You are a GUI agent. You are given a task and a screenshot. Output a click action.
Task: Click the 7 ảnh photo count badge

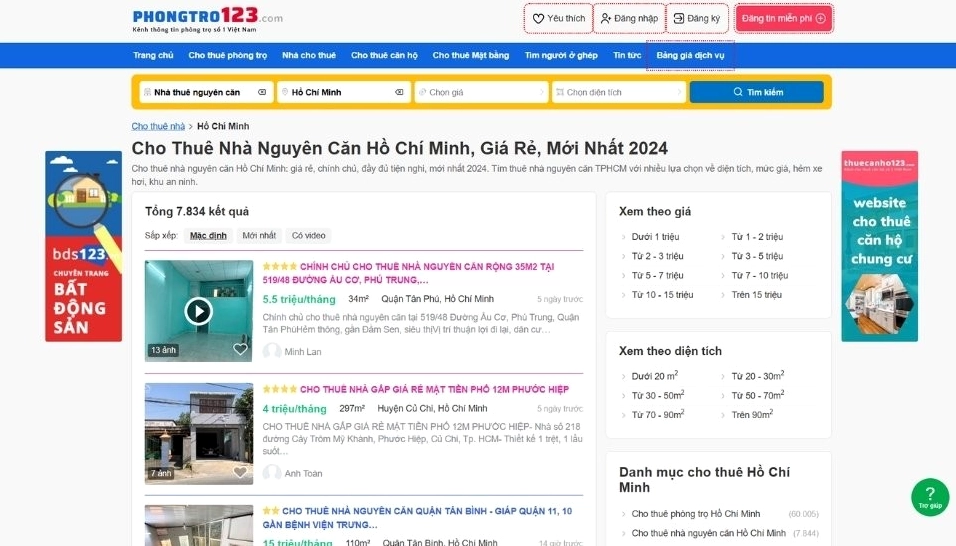[162, 473]
